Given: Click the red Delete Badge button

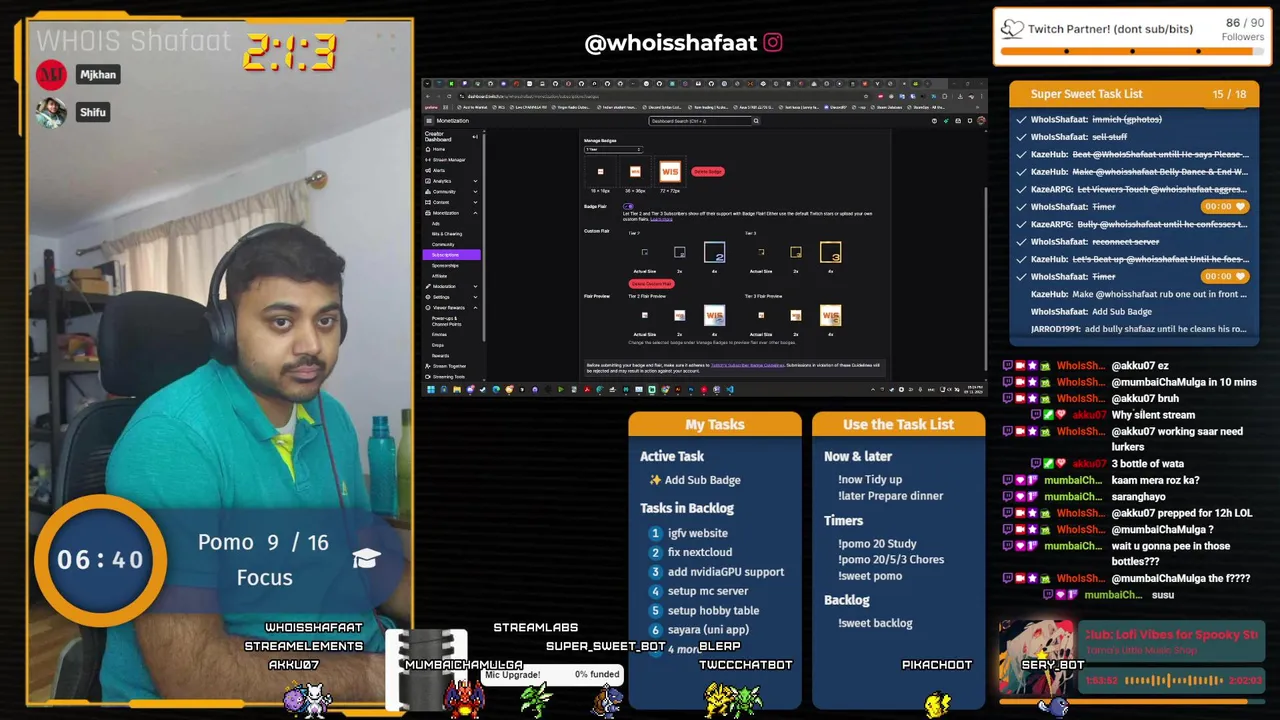Looking at the screenshot, I should coord(707,172).
